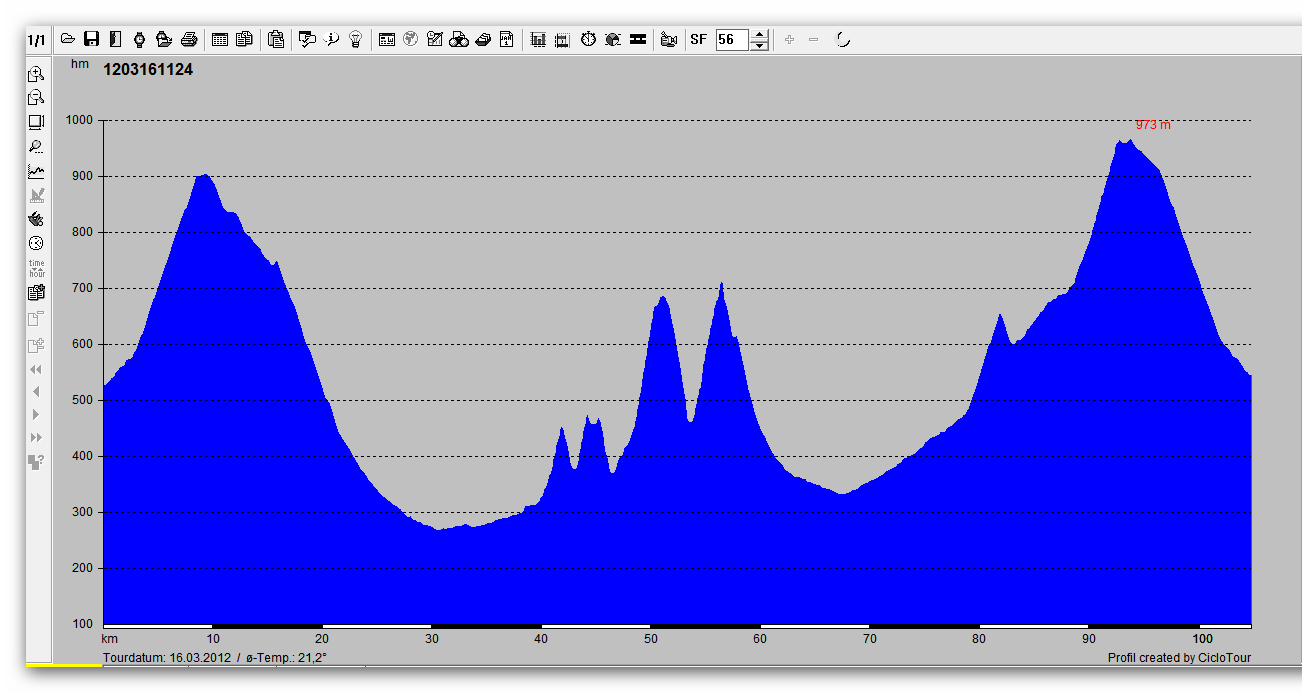Image resolution: width=1306 pixels, height=693 pixels.
Task: Click the 973 m peak label
Action: (x=1152, y=125)
